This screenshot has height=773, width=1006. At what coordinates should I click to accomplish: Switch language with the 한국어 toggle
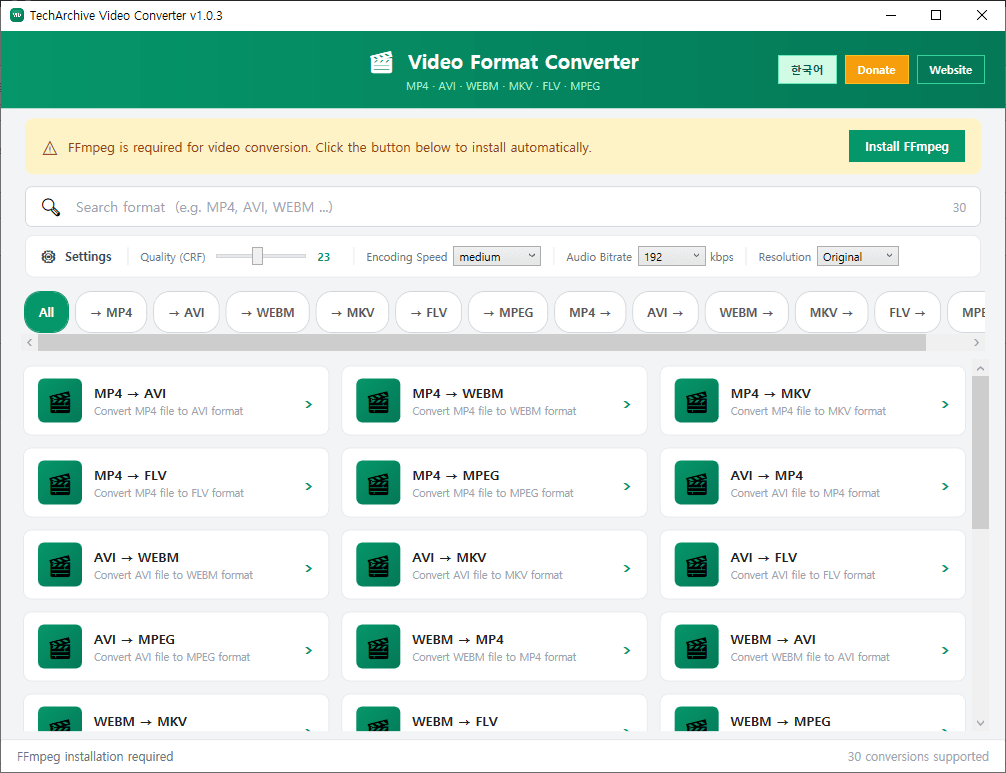coord(806,70)
